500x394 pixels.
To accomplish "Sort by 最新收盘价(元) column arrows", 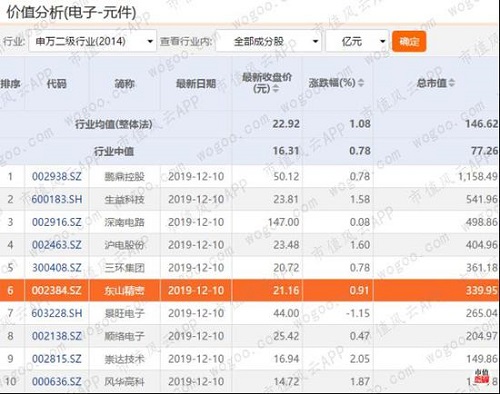I will 276,89.
